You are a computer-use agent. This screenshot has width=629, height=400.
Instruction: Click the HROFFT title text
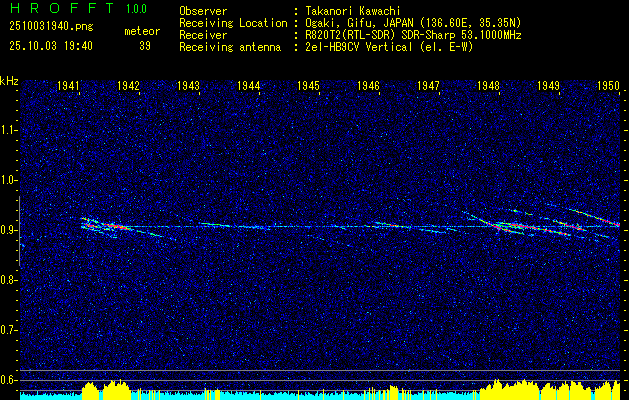(61, 8)
